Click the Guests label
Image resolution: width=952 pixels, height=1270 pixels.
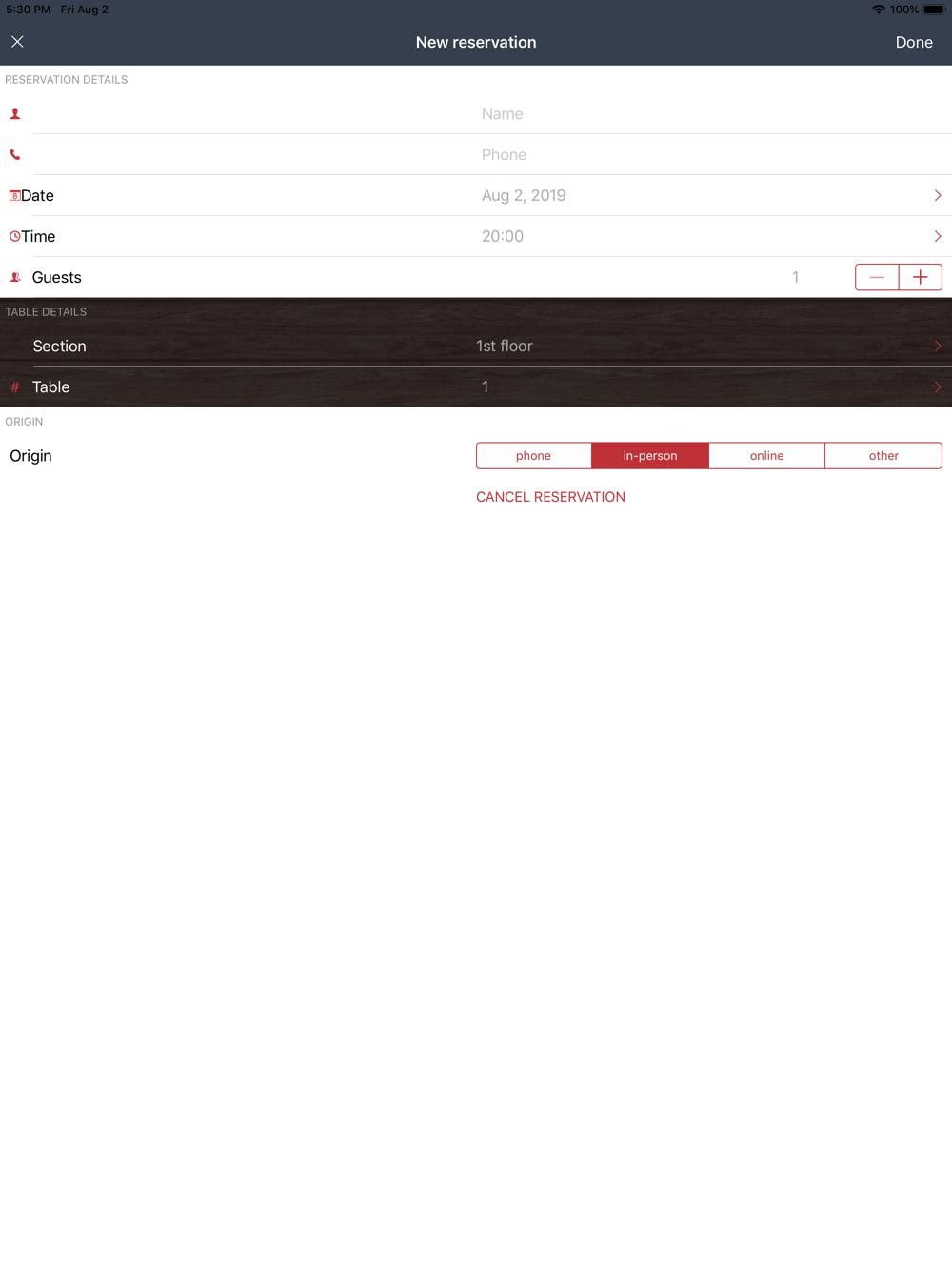point(57,277)
